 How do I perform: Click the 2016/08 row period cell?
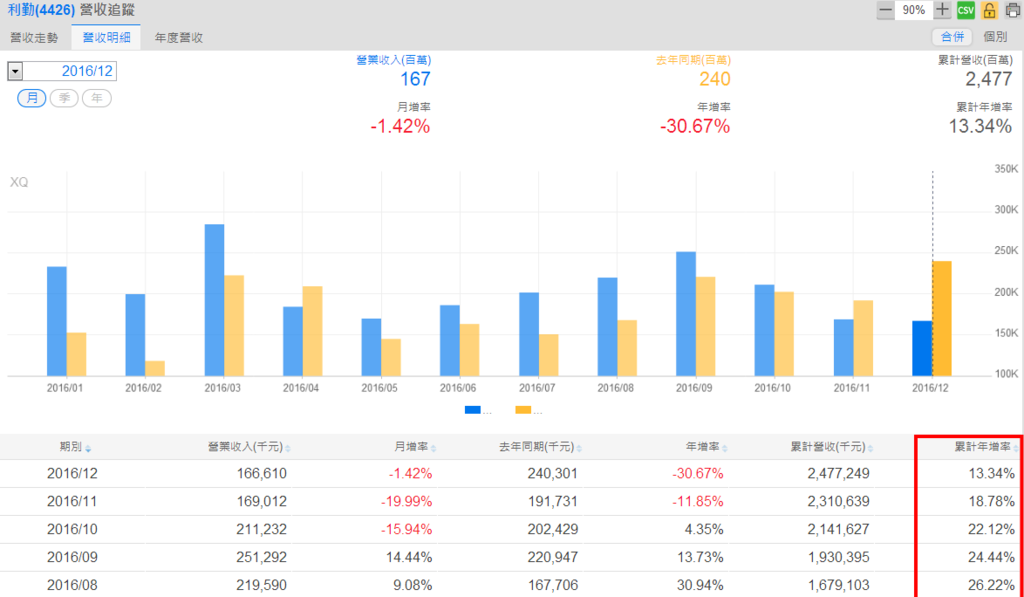pos(72,585)
